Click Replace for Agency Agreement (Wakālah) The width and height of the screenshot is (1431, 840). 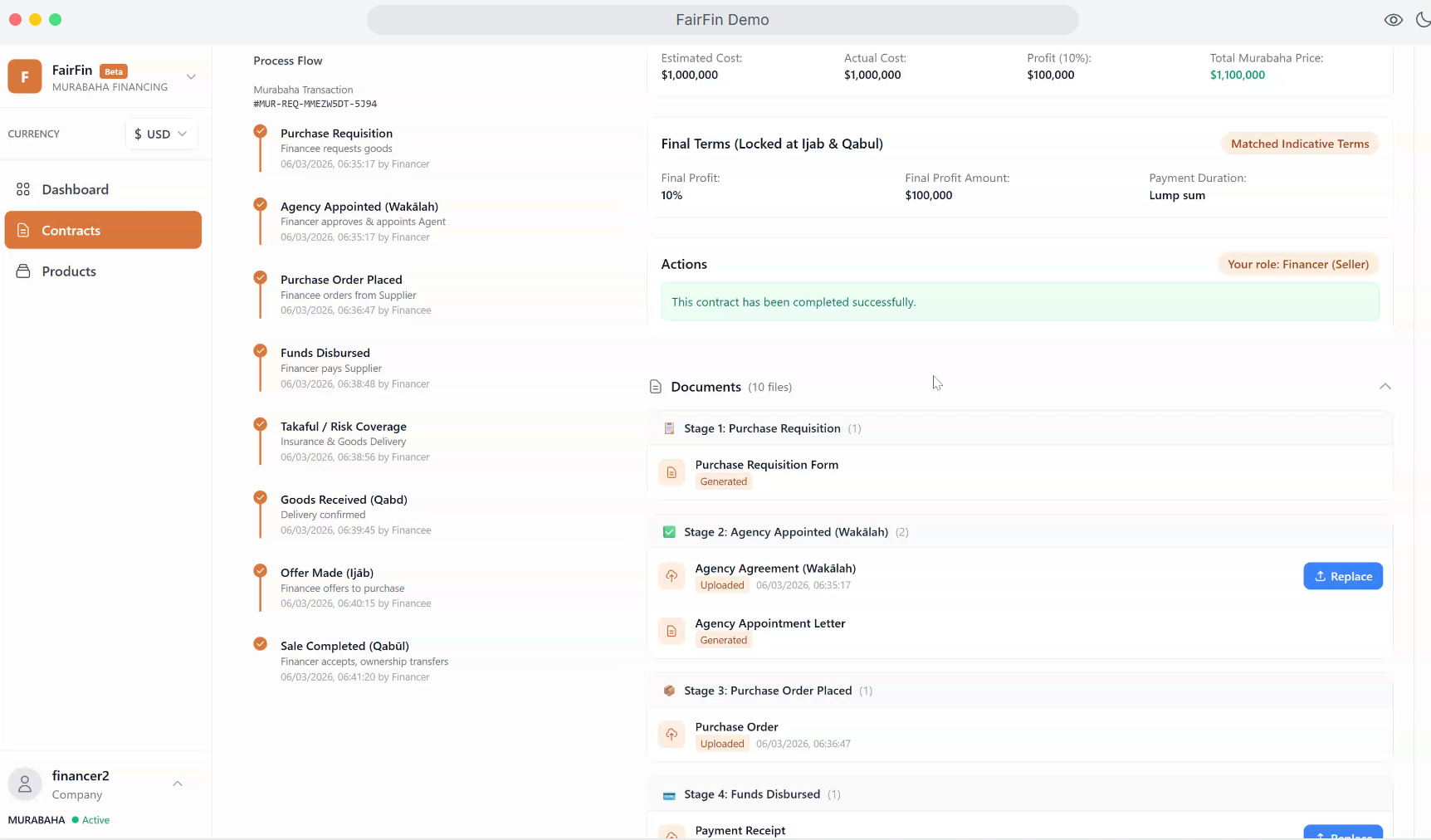click(1342, 576)
